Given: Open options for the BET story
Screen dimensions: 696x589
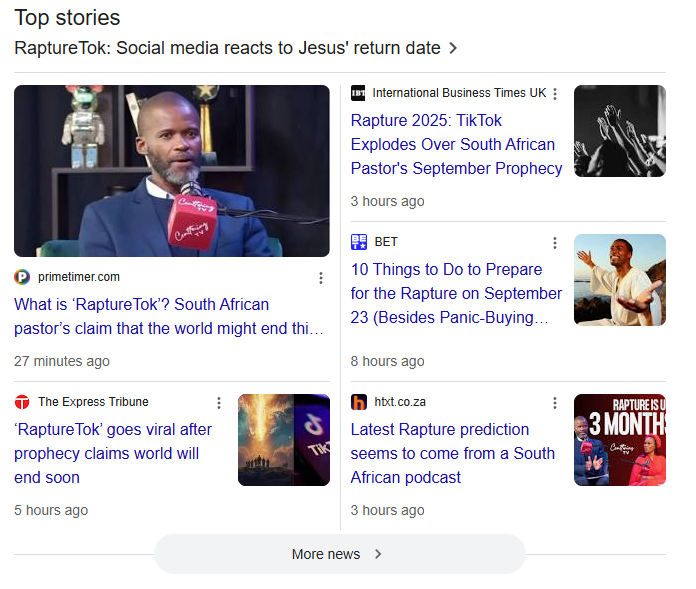Looking at the screenshot, I should [x=555, y=243].
